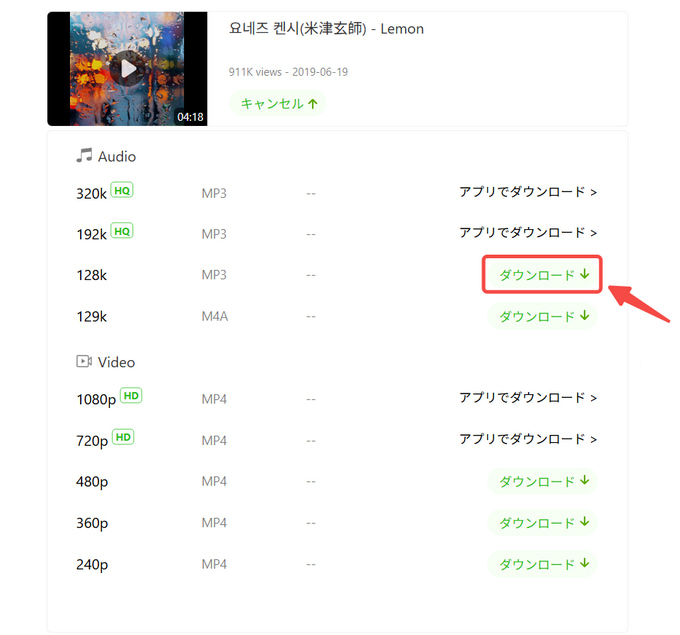This screenshot has width=680, height=635.
Task: Click the 129k quality label
Action: 92,317
